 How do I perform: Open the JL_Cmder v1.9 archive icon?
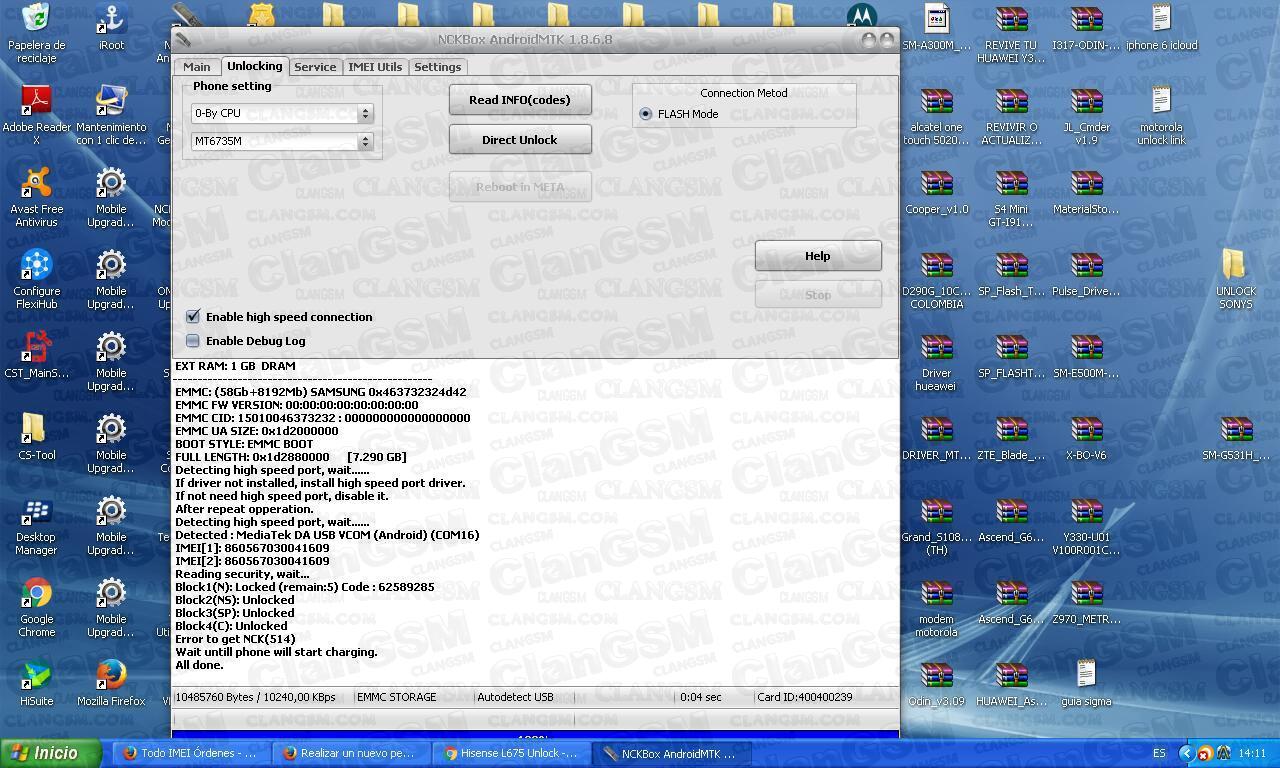(x=1086, y=115)
